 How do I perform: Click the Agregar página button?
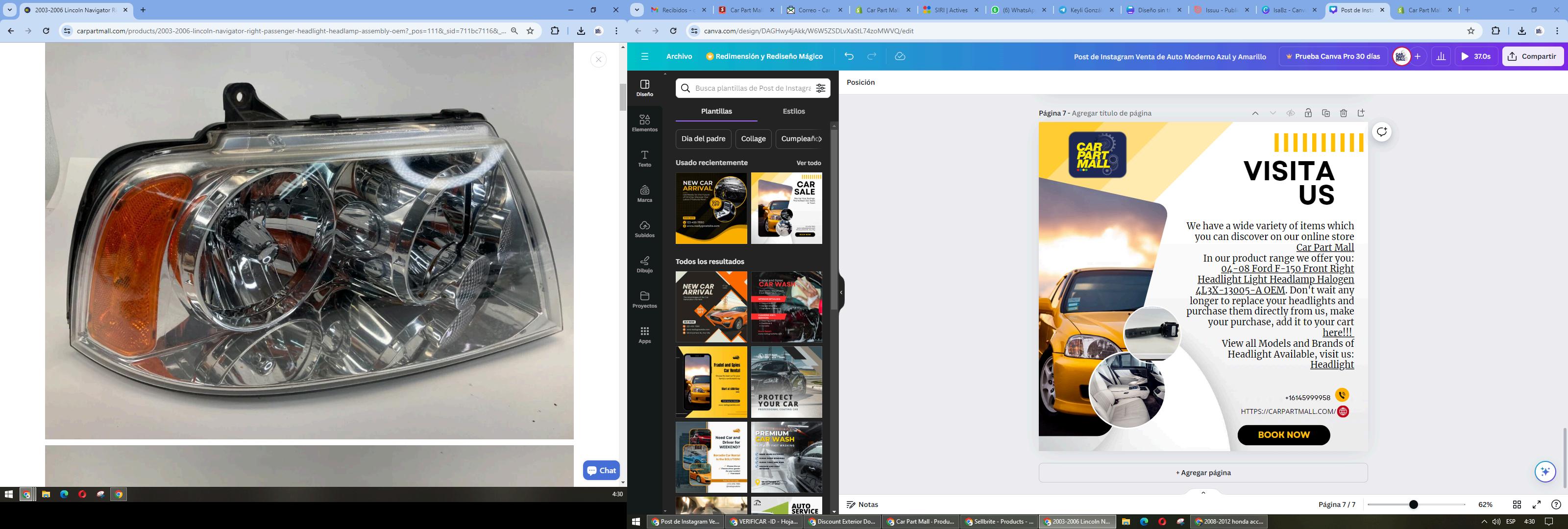[x=1203, y=472]
